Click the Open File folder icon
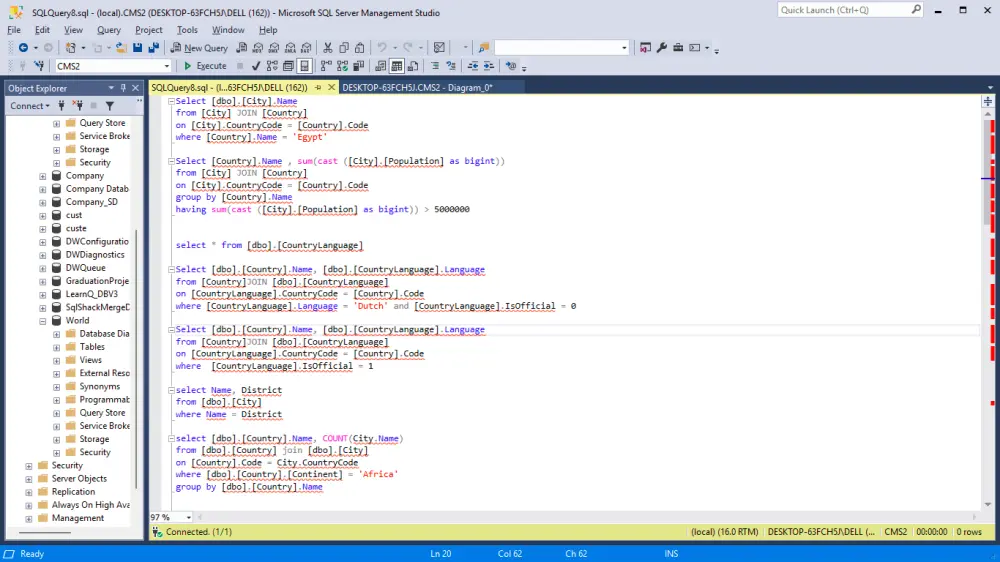 click(x=121, y=48)
